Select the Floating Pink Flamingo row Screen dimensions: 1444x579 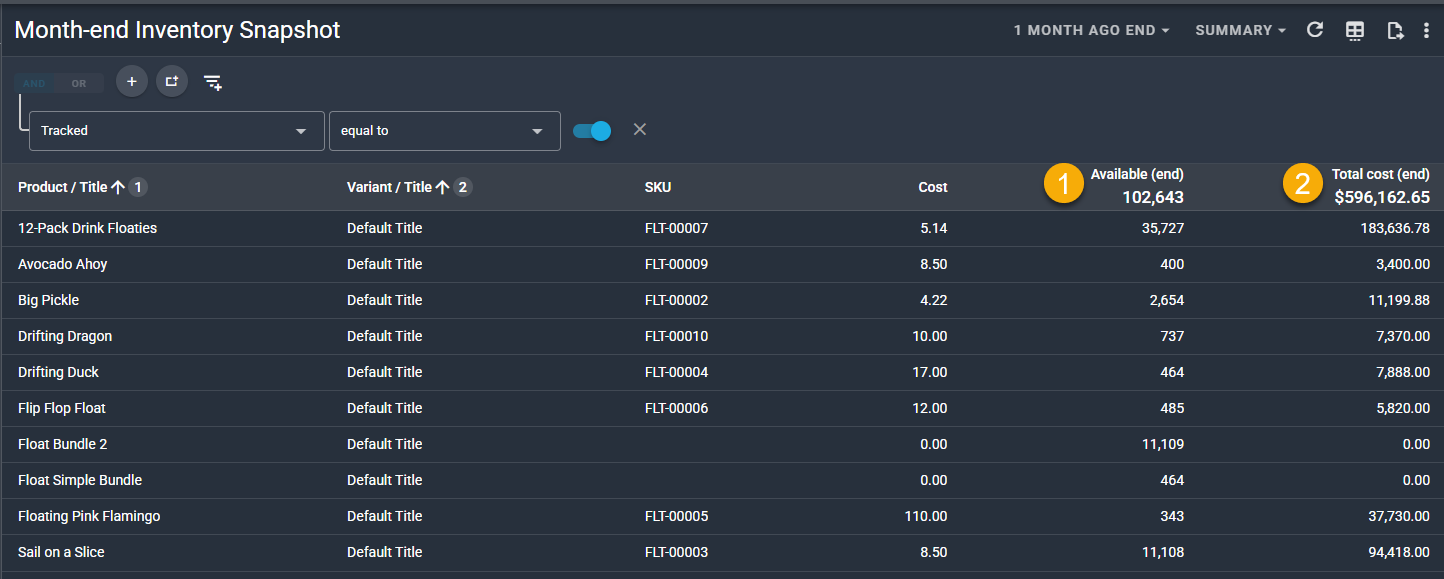[x=89, y=516]
